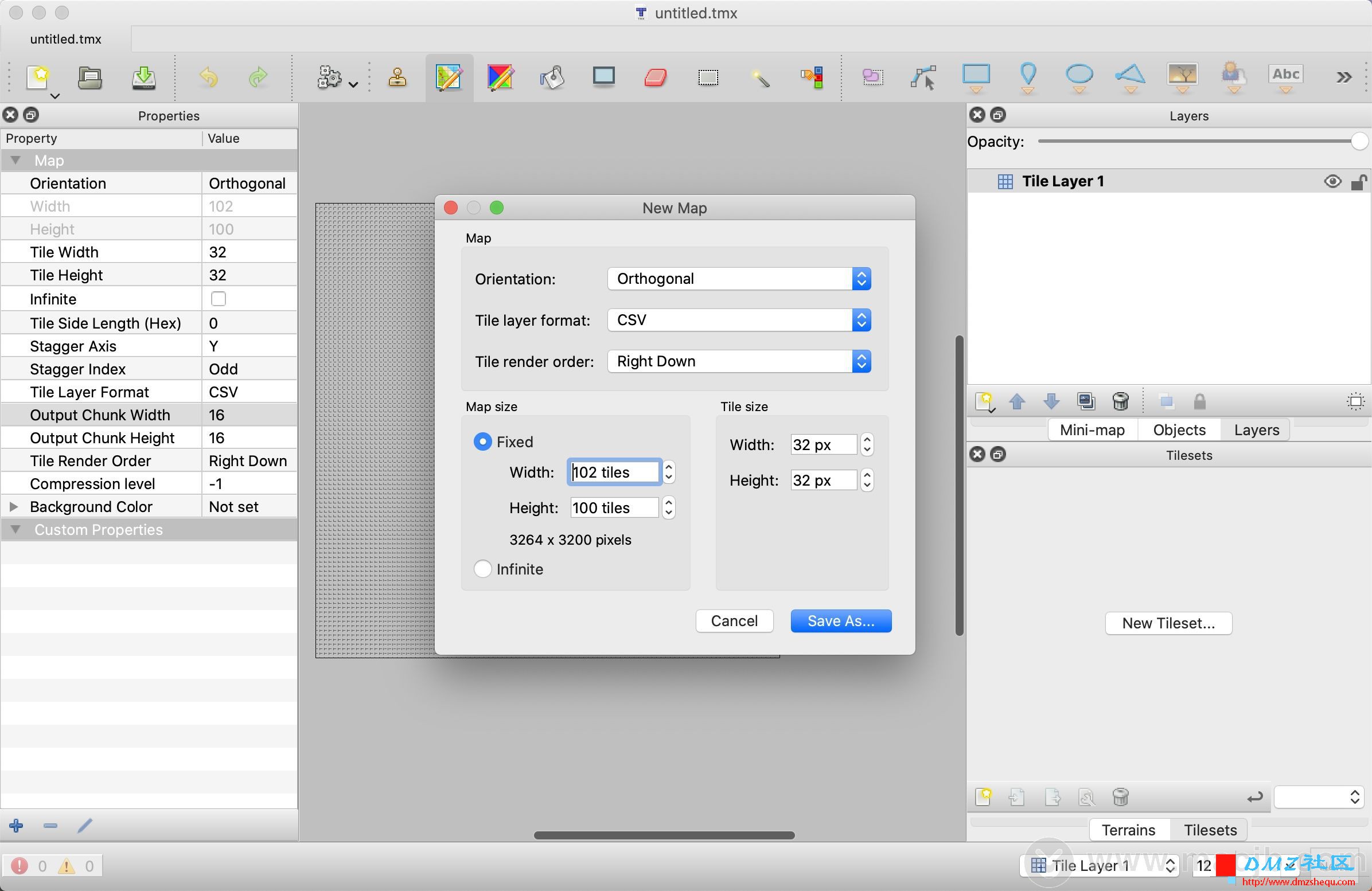
Task: Raise layer with up arrow in Layers
Action: click(1018, 401)
